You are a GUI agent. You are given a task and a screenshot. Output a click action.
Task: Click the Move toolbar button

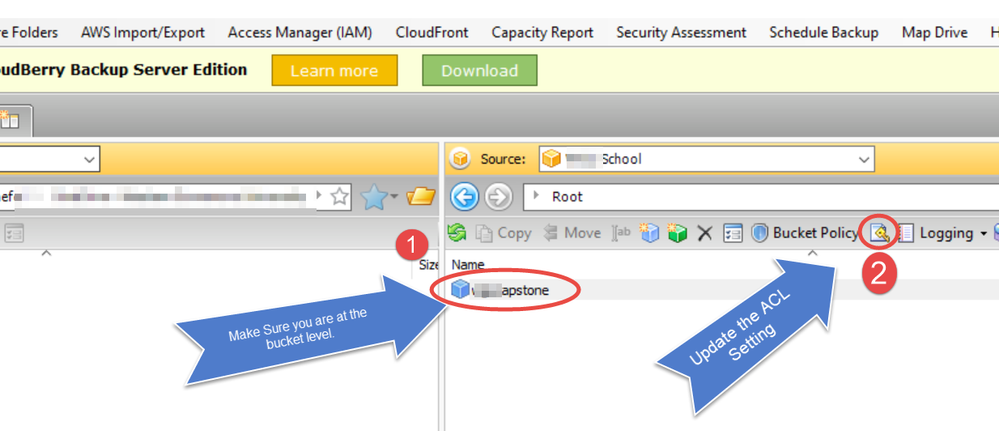click(571, 233)
